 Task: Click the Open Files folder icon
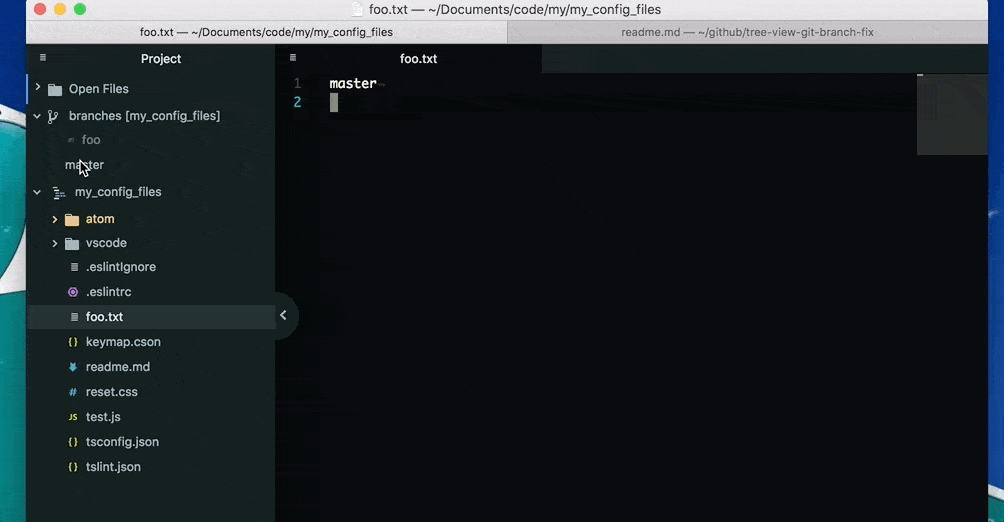pos(55,90)
